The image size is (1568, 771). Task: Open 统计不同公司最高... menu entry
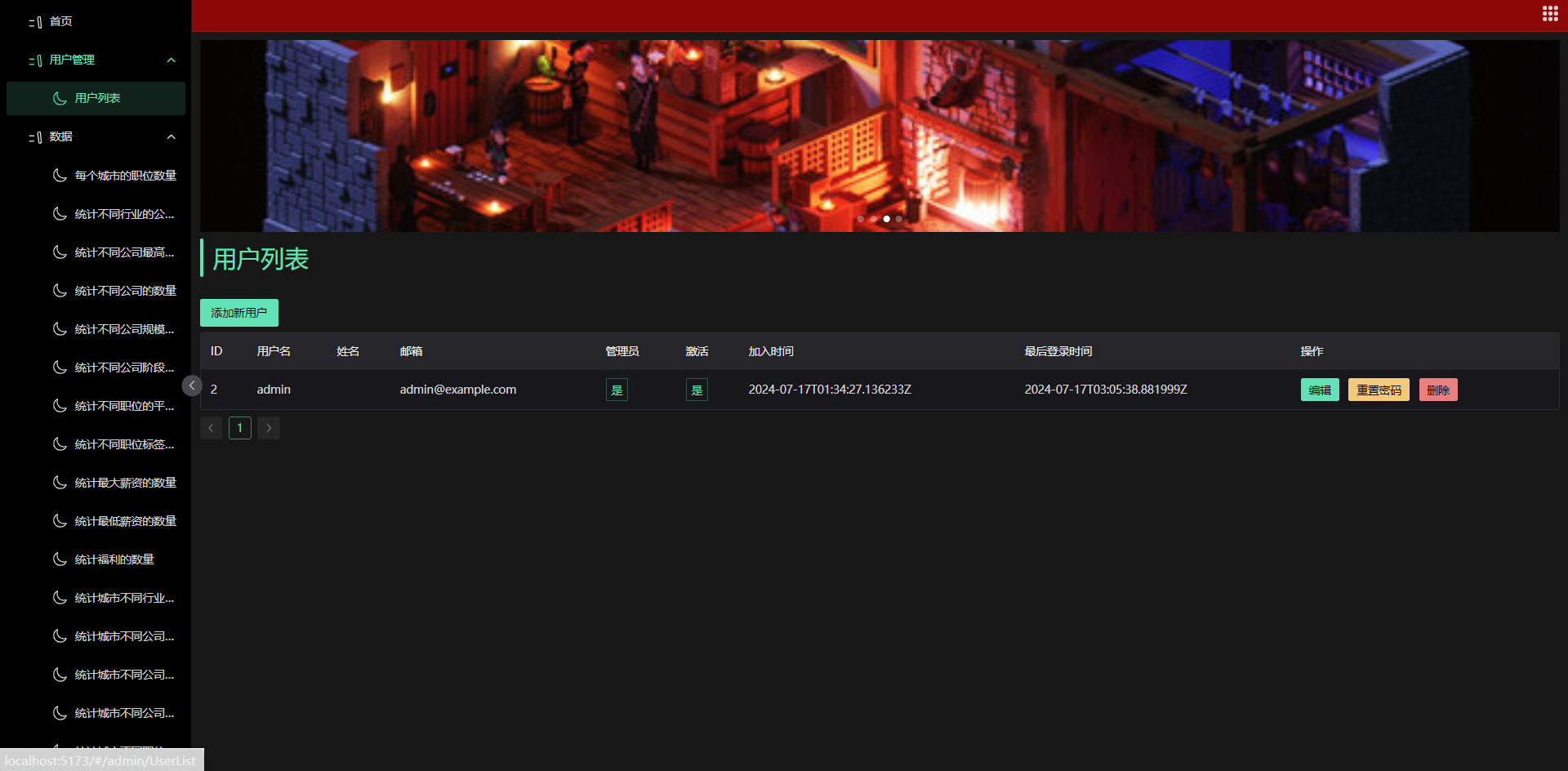[x=96, y=252]
